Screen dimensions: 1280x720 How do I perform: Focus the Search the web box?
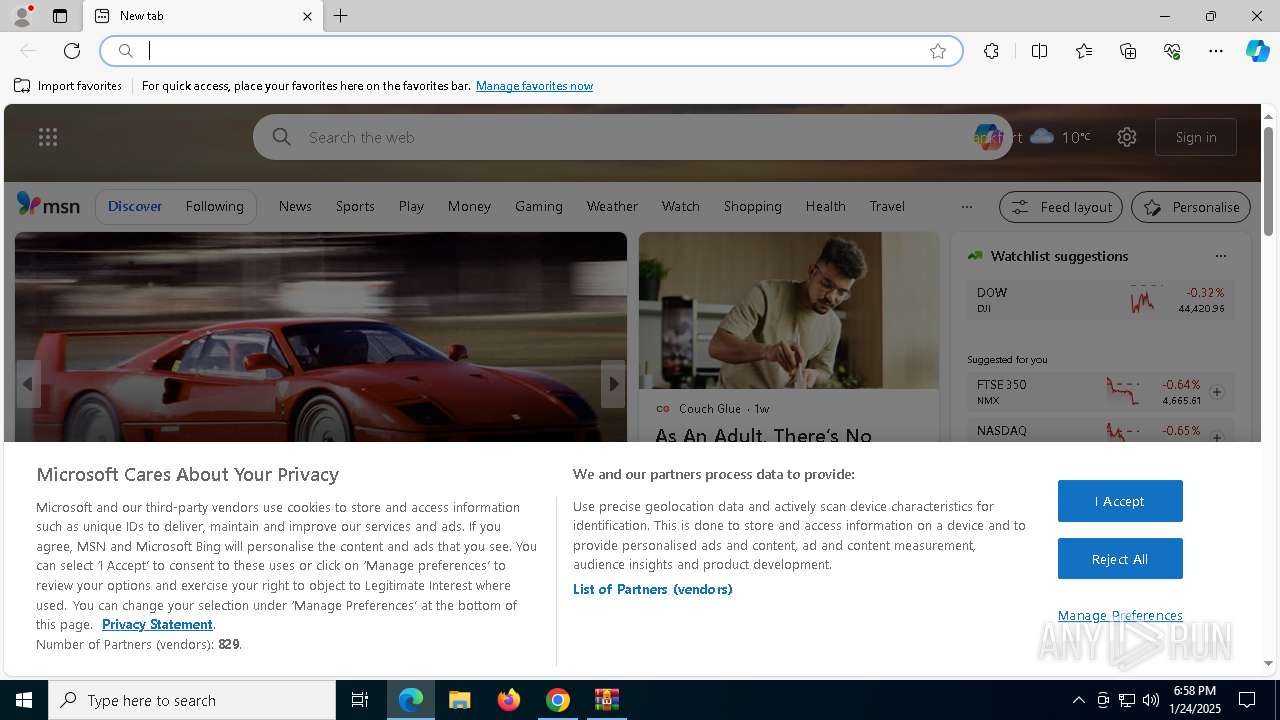coord(632,137)
